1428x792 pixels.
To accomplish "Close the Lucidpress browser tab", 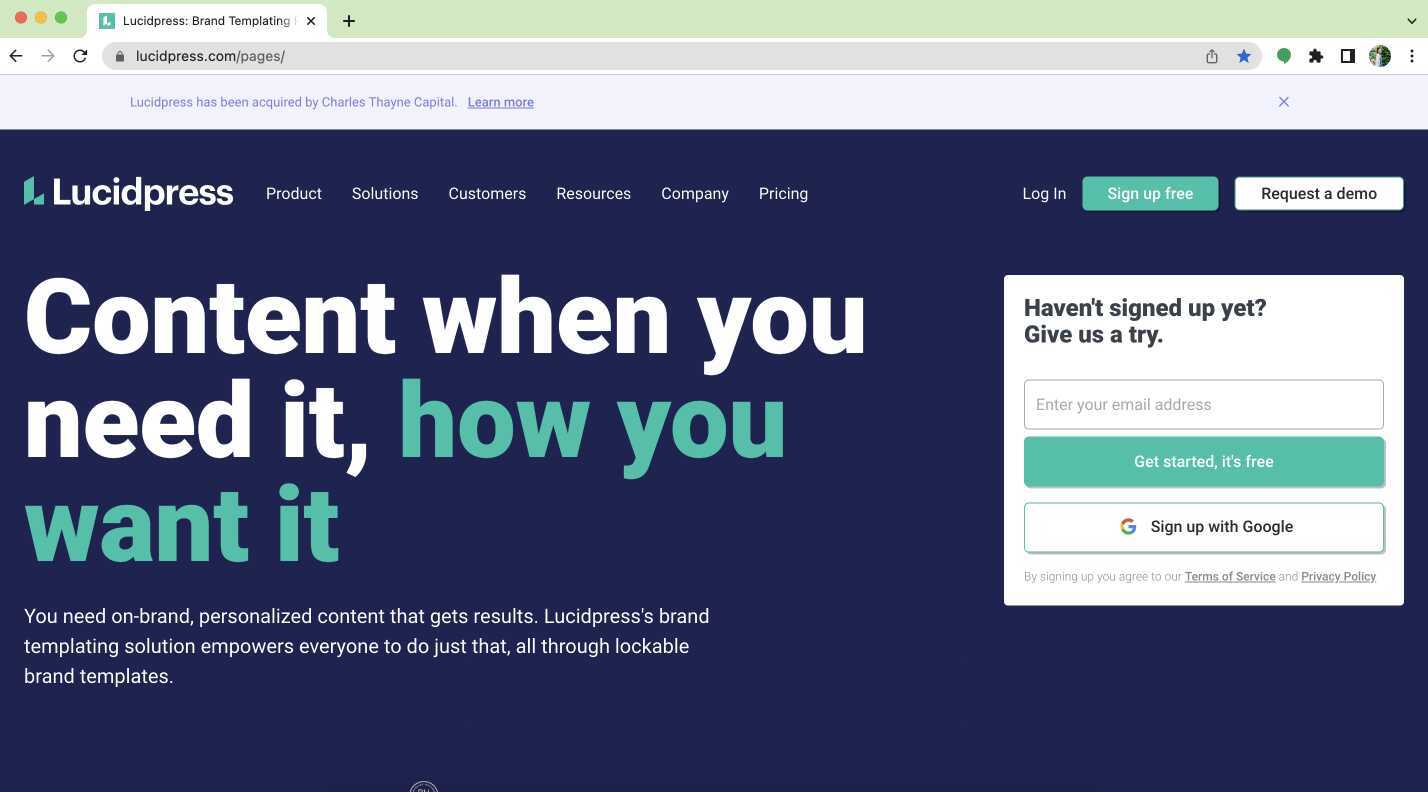I will (x=311, y=20).
